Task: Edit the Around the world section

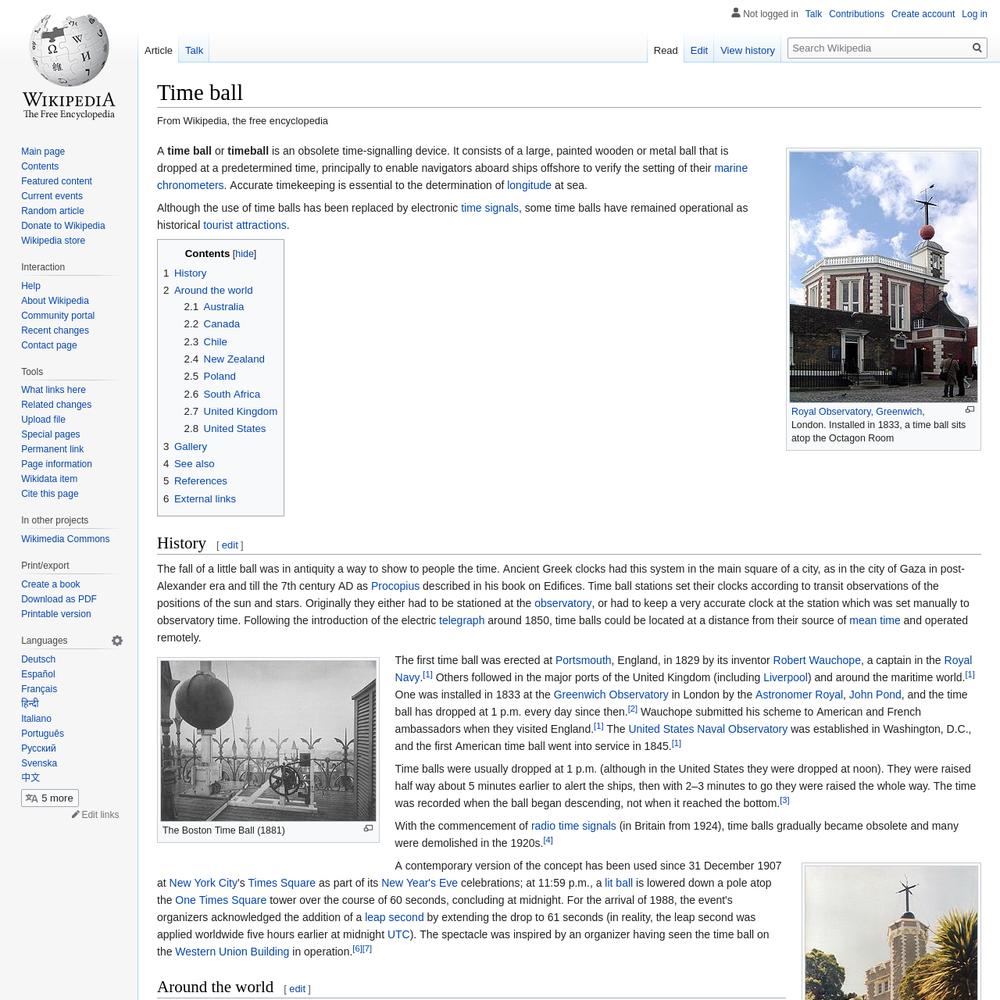Action: coord(297,989)
